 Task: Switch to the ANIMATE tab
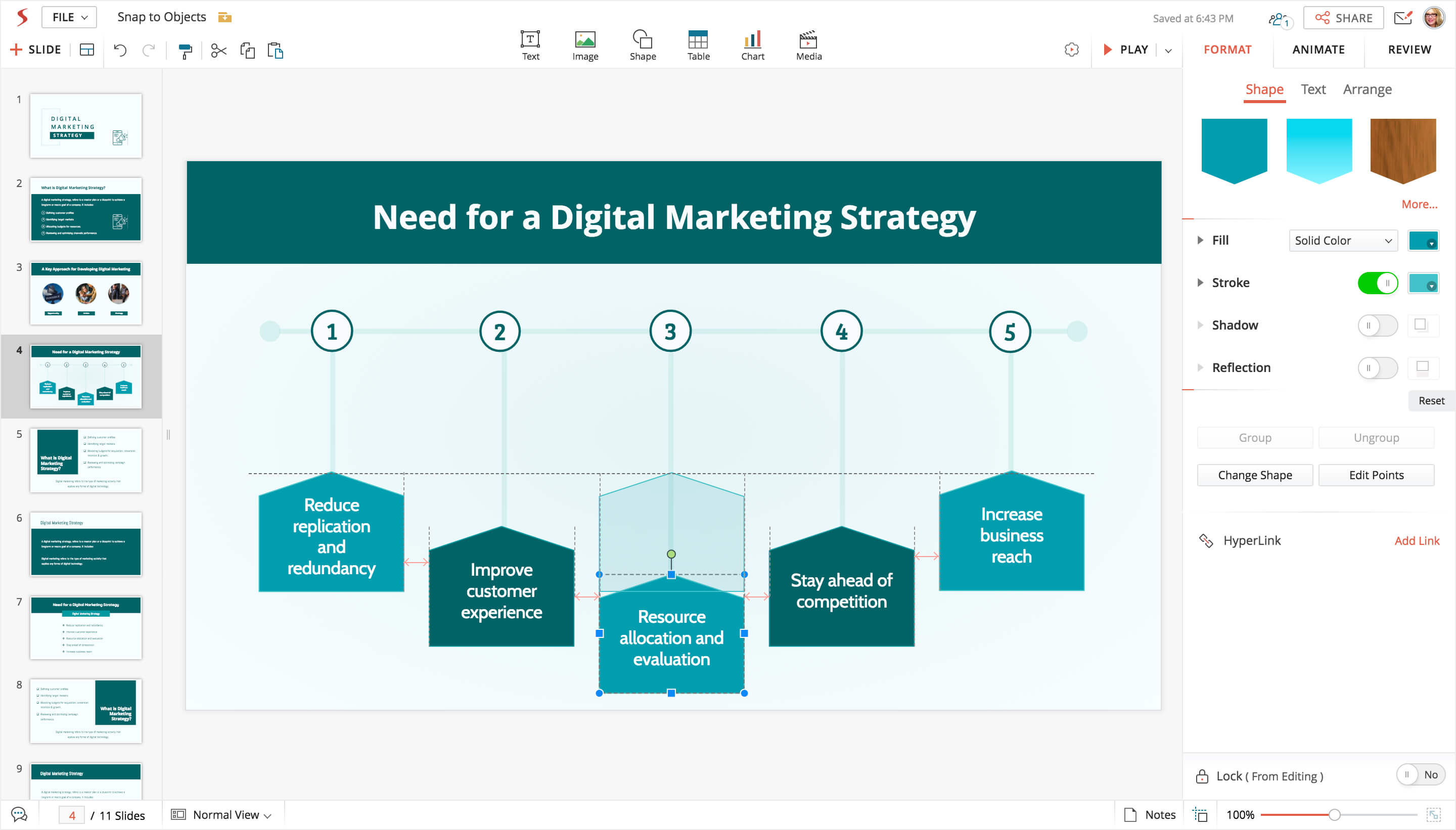[x=1318, y=50]
